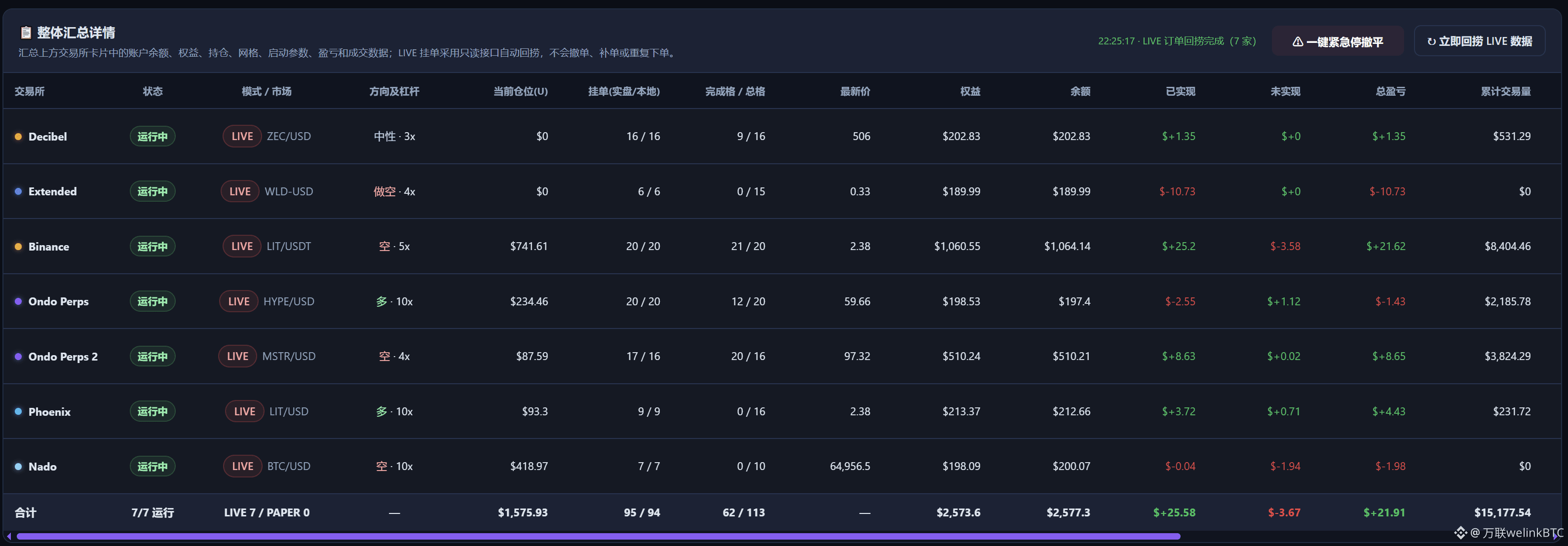Select the Phoenix exchange name
The height and width of the screenshot is (546, 1568).
49,412
